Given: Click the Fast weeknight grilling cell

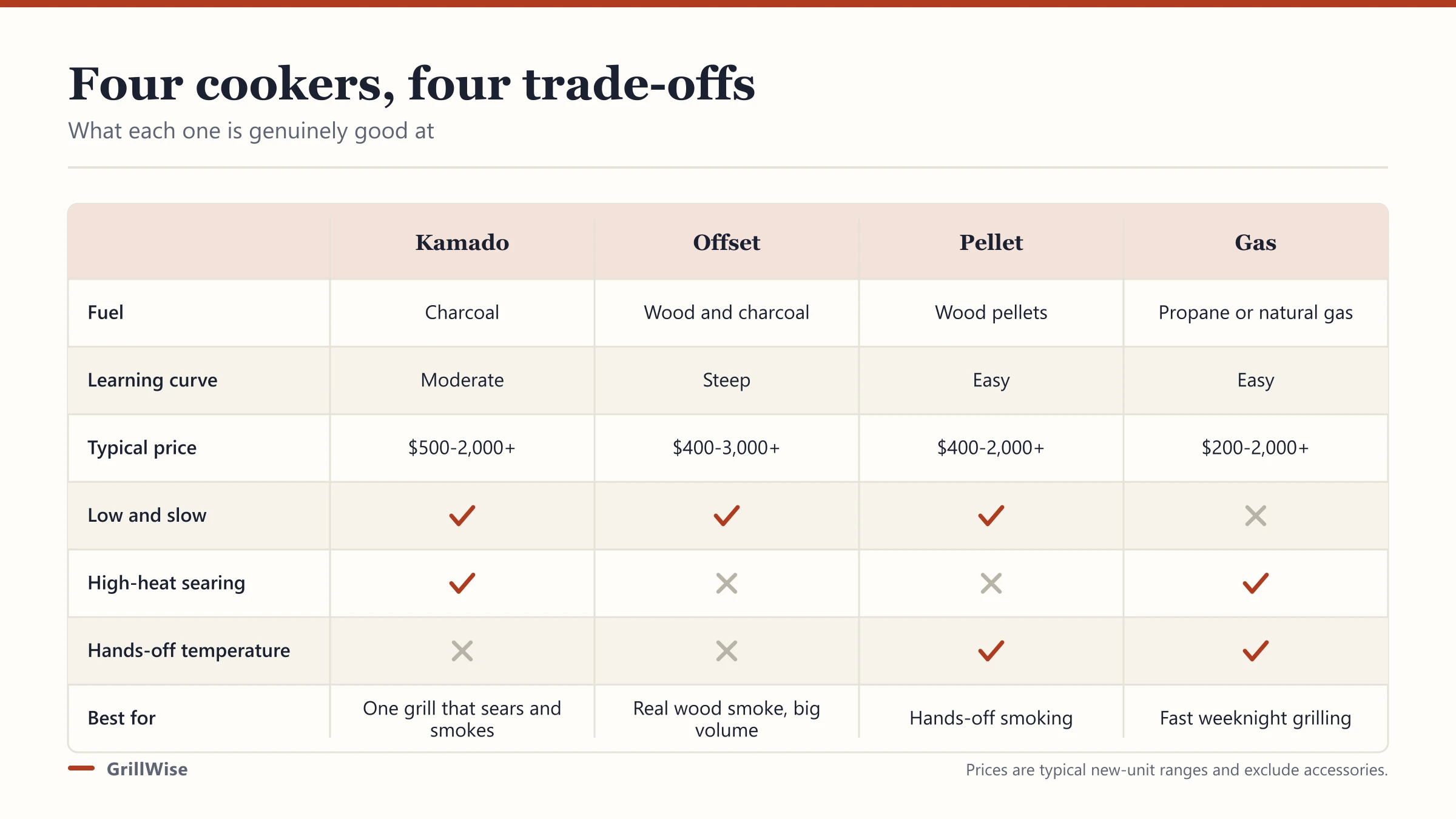Looking at the screenshot, I should point(1255,718).
